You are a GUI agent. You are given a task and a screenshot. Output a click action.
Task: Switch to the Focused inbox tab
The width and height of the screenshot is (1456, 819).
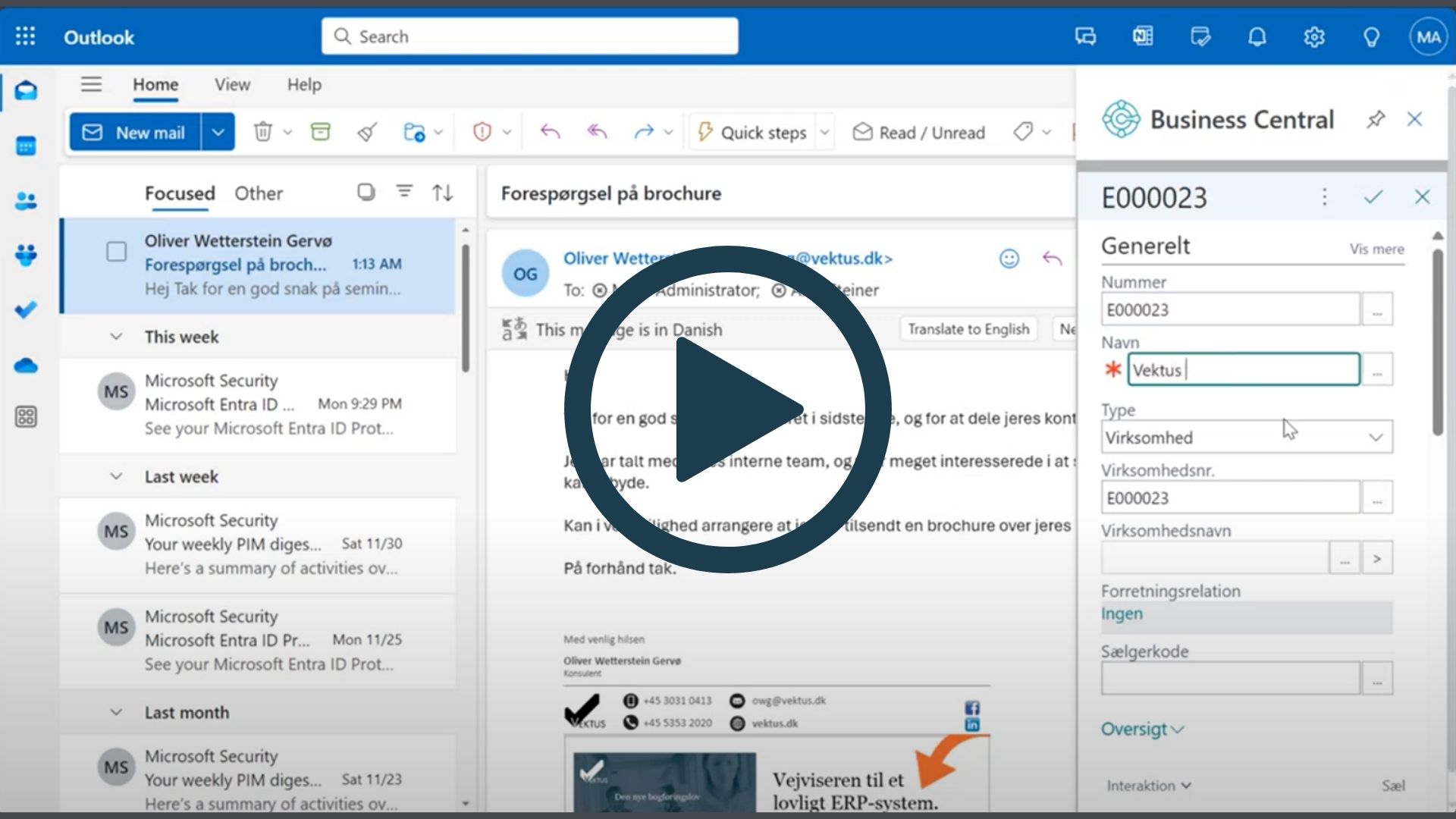click(x=180, y=193)
